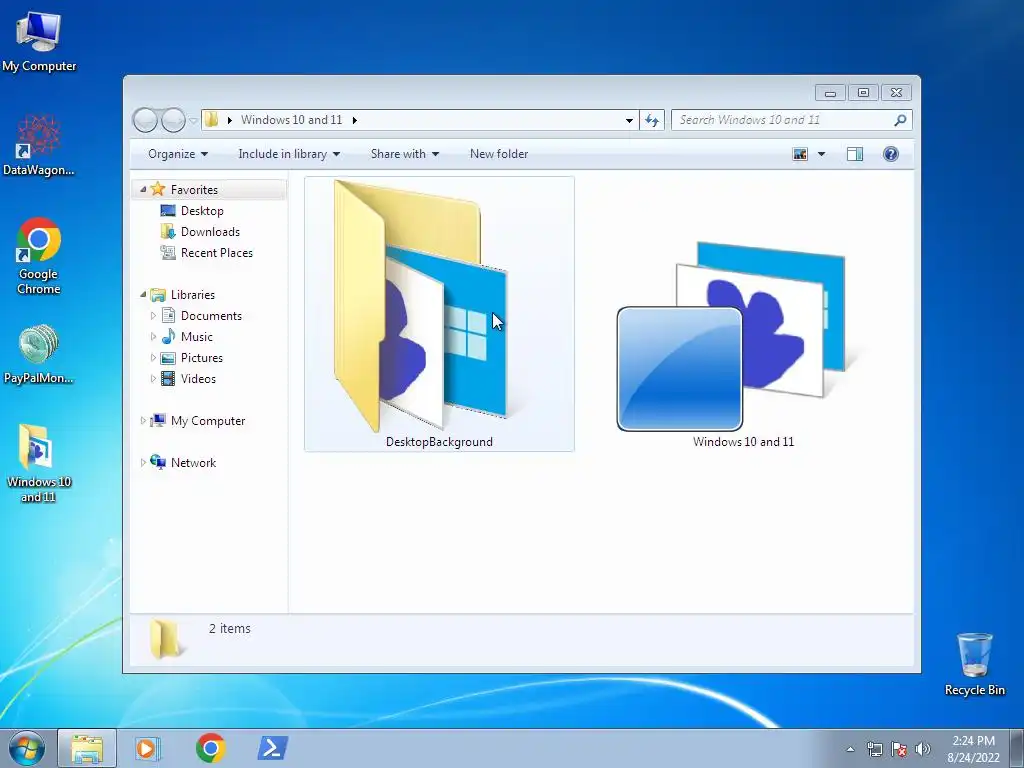This screenshot has width=1024, height=768.
Task: Click the Start button orb
Action: click(x=27, y=748)
